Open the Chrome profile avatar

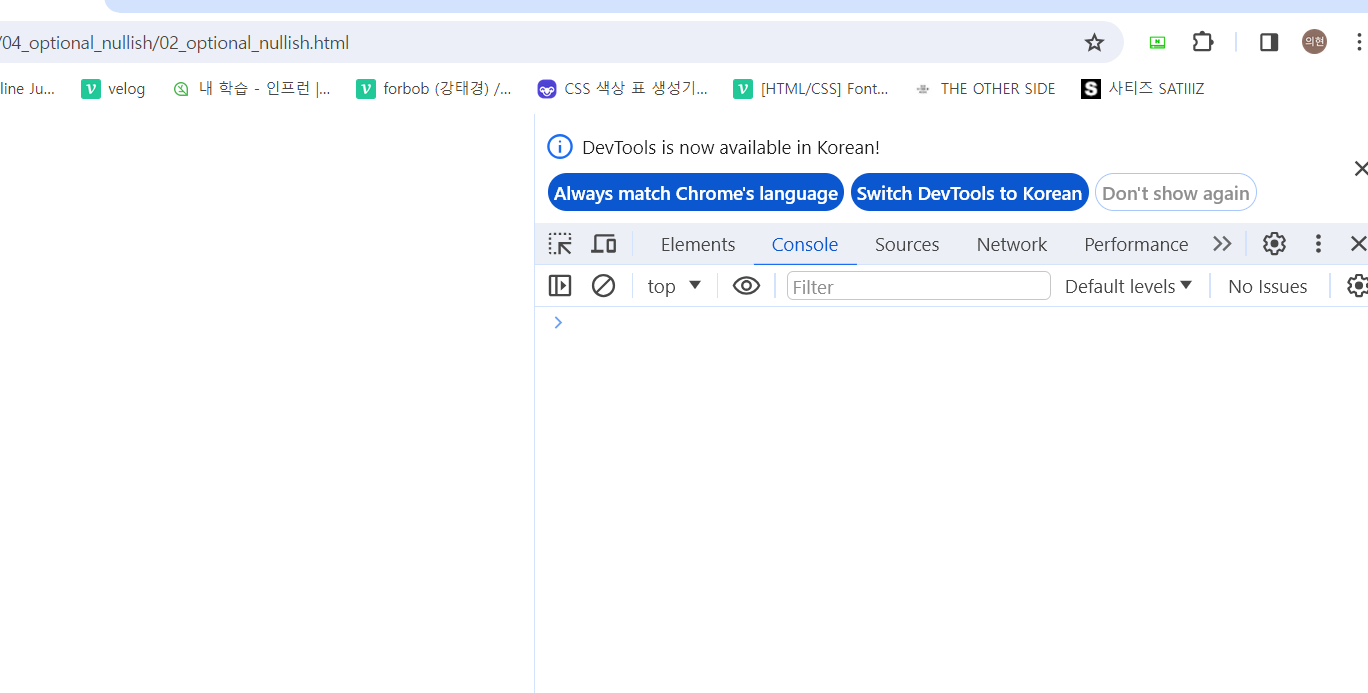pyautogui.click(x=1314, y=42)
